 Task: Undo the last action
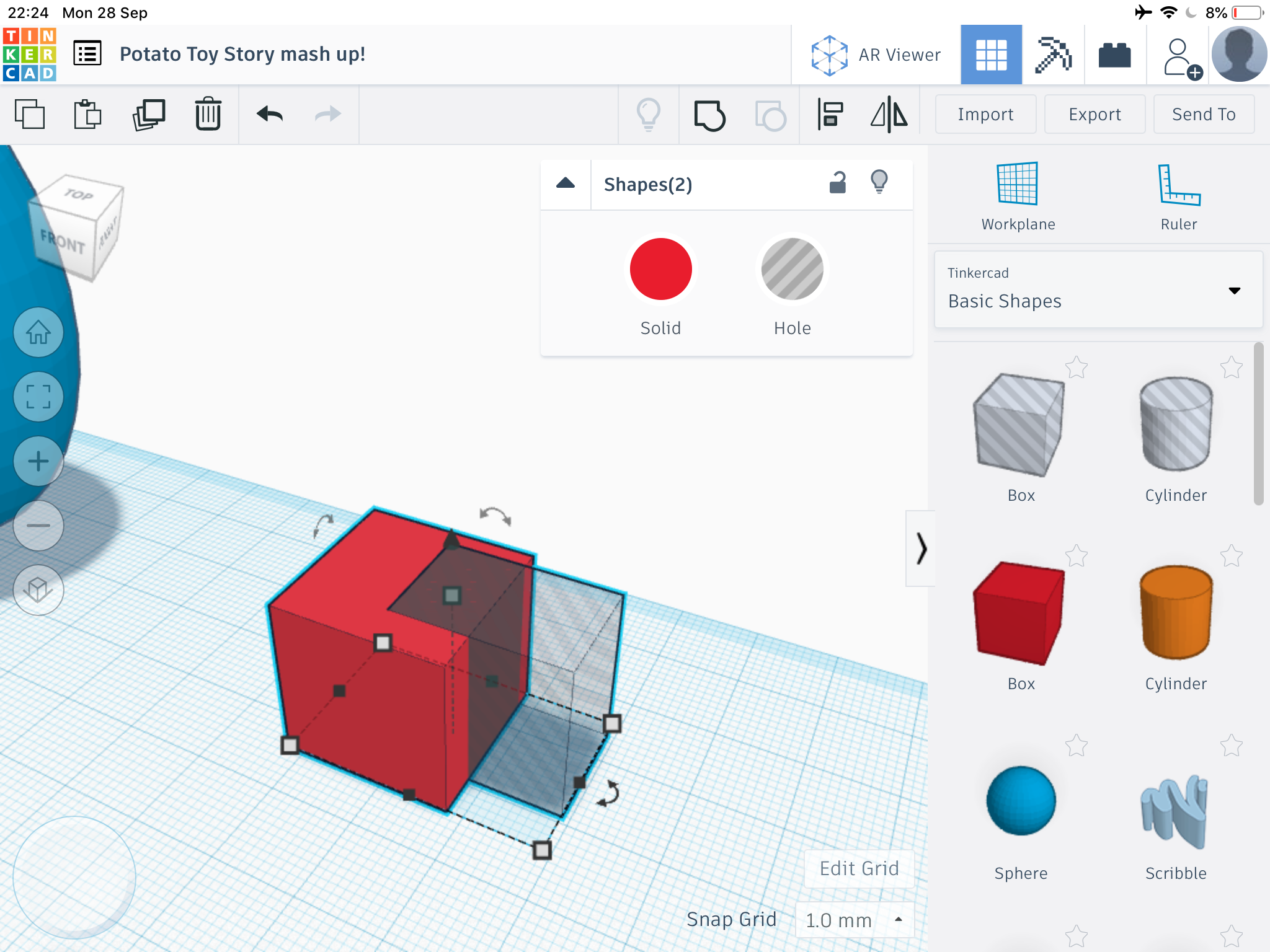tap(270, 115)
